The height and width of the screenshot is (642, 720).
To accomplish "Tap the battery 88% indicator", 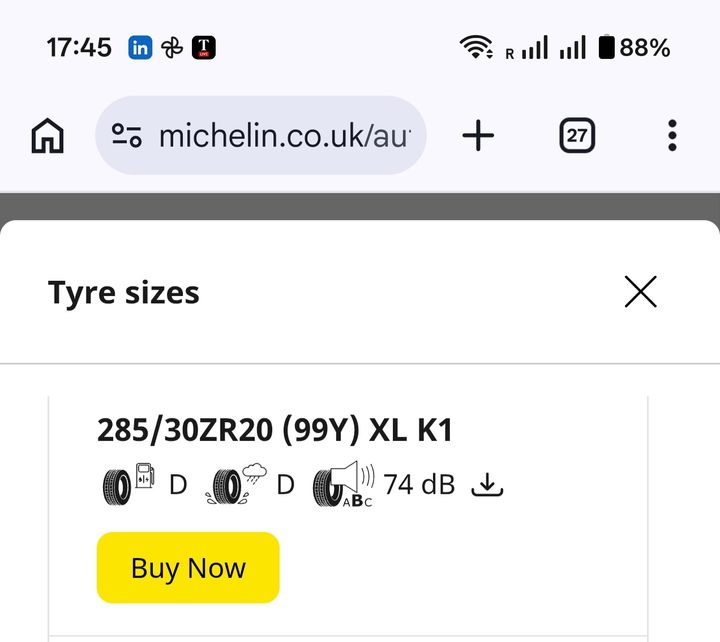I will (x=634, y=47).
